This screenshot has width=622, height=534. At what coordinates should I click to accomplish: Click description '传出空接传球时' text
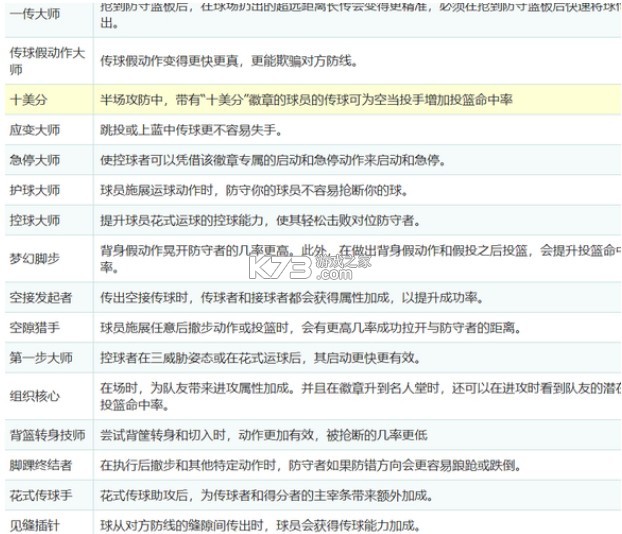144,297
